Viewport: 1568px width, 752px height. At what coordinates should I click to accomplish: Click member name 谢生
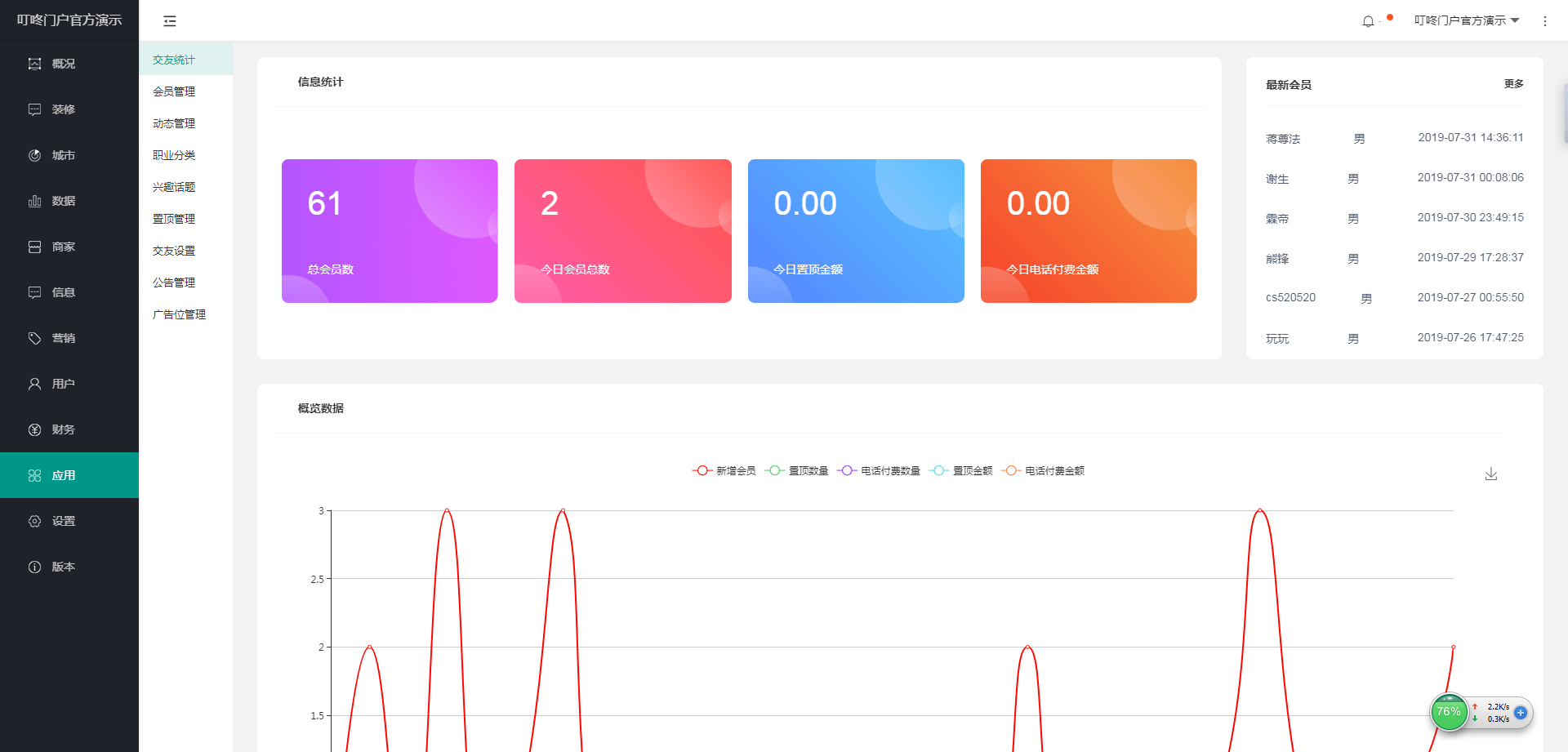(1277, 179)
